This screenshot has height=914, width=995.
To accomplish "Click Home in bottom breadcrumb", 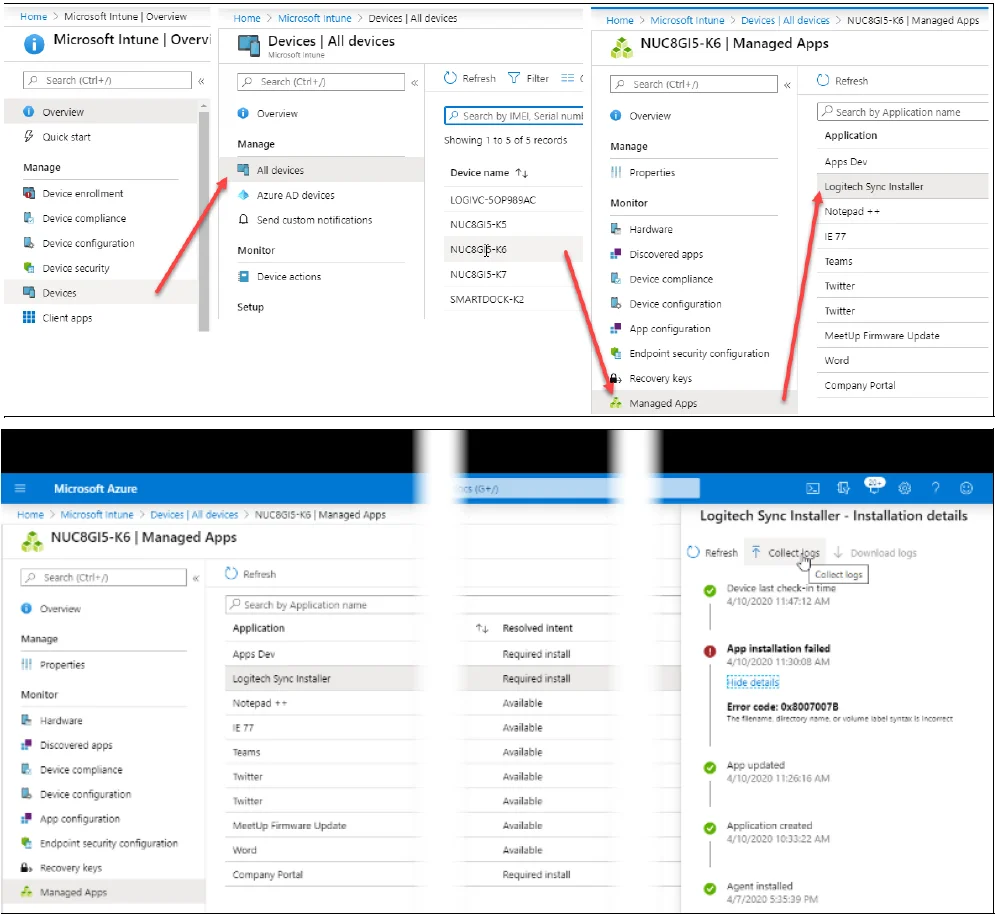I will (x=30, y=515).
